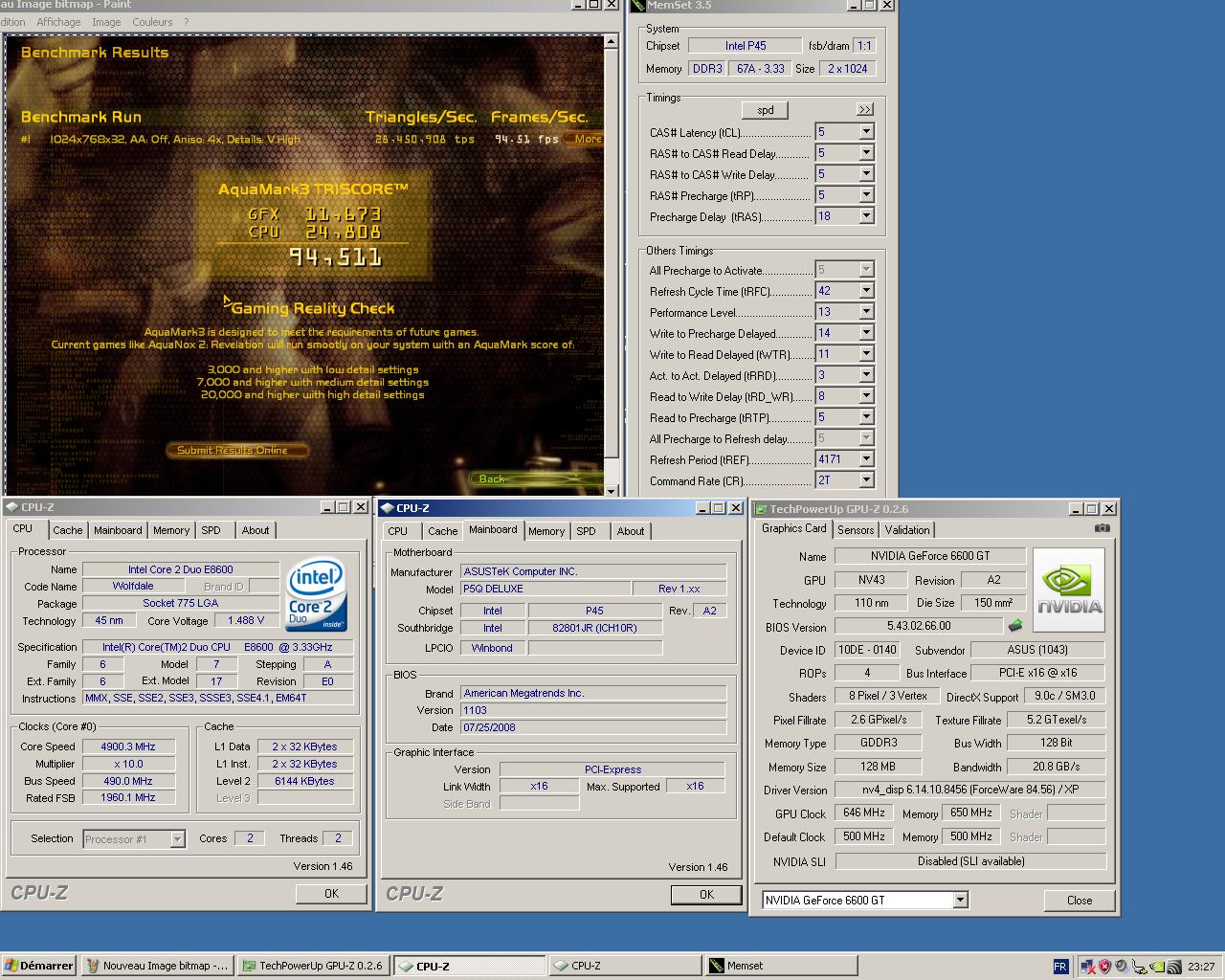Click the Driver Version field in GPU-Z
This screenshot has width=1225, height=980.
970,790
